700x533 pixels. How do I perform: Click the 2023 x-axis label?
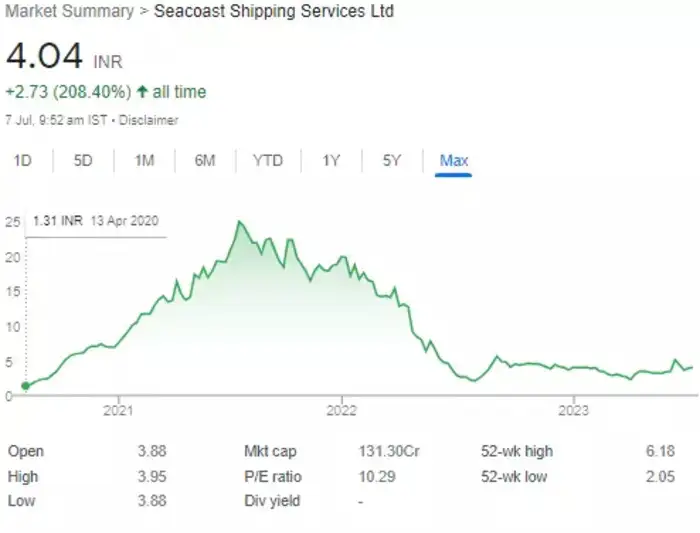coord(573,410)
